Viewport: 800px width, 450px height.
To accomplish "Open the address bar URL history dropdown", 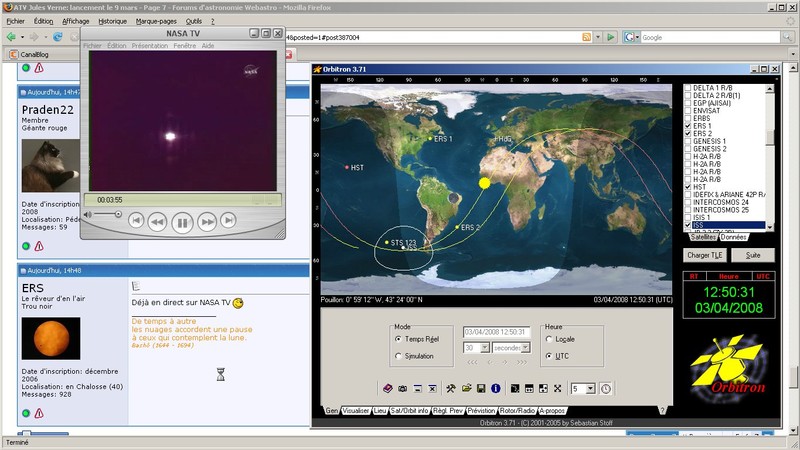I will pos(598,37).
